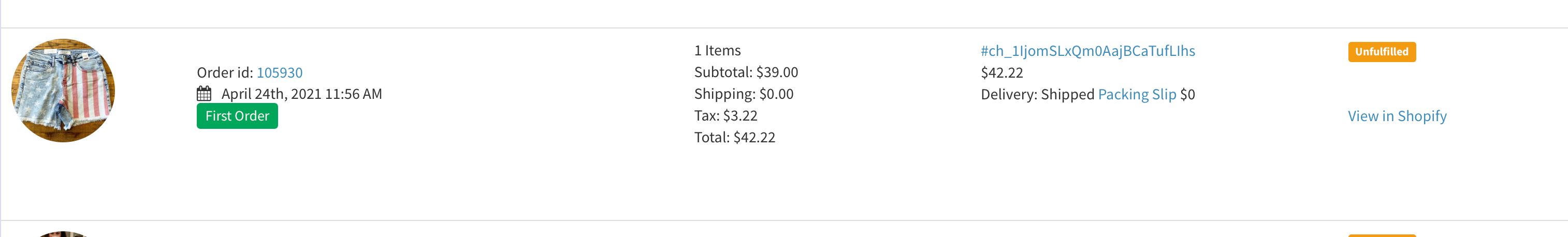Click the next order's thumbnail at the bottom edge
Image resolution: width=1568 pixels, height=237 pixels.
[63, 234]
